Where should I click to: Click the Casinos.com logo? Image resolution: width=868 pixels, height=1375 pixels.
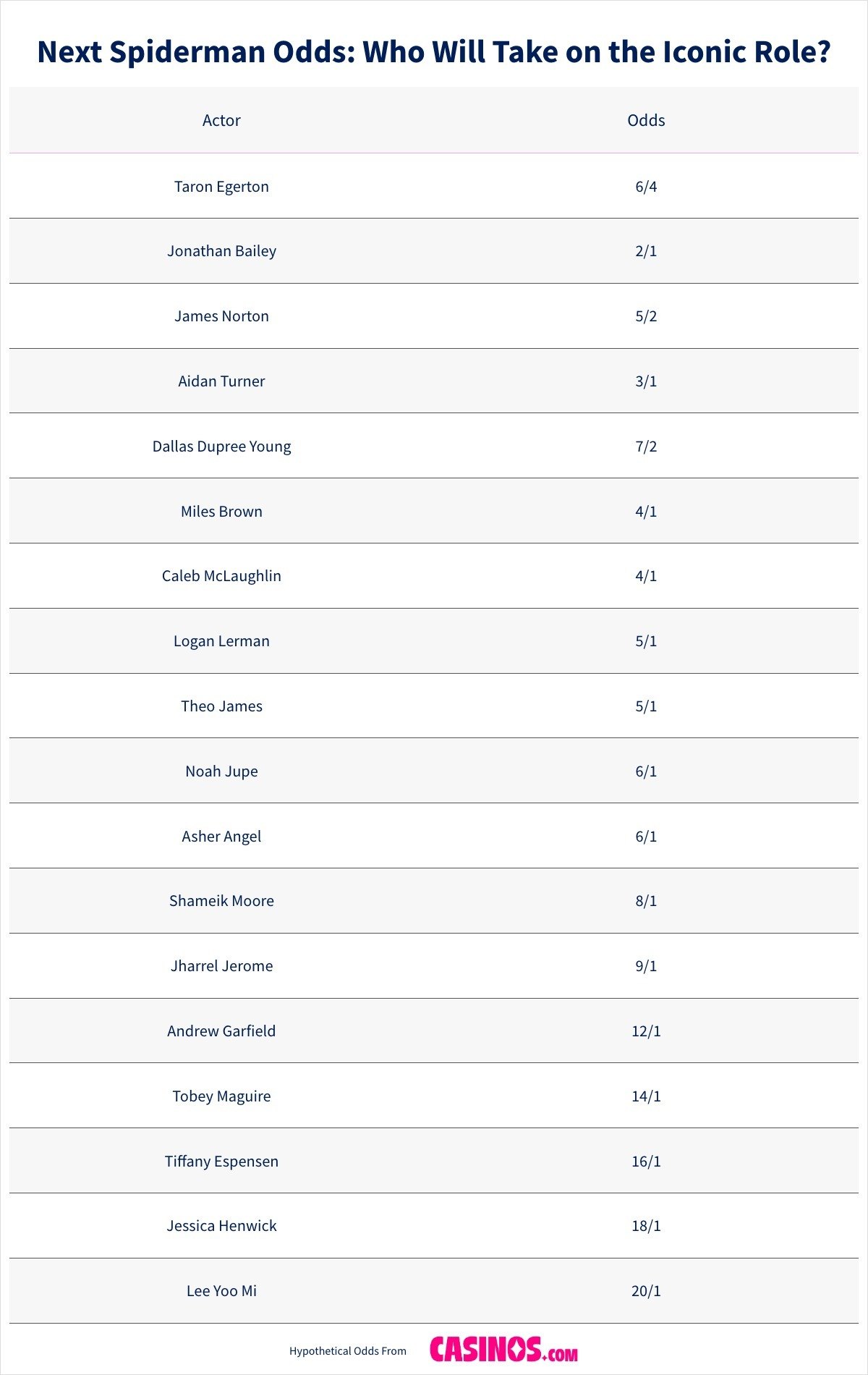(503, 1350)
